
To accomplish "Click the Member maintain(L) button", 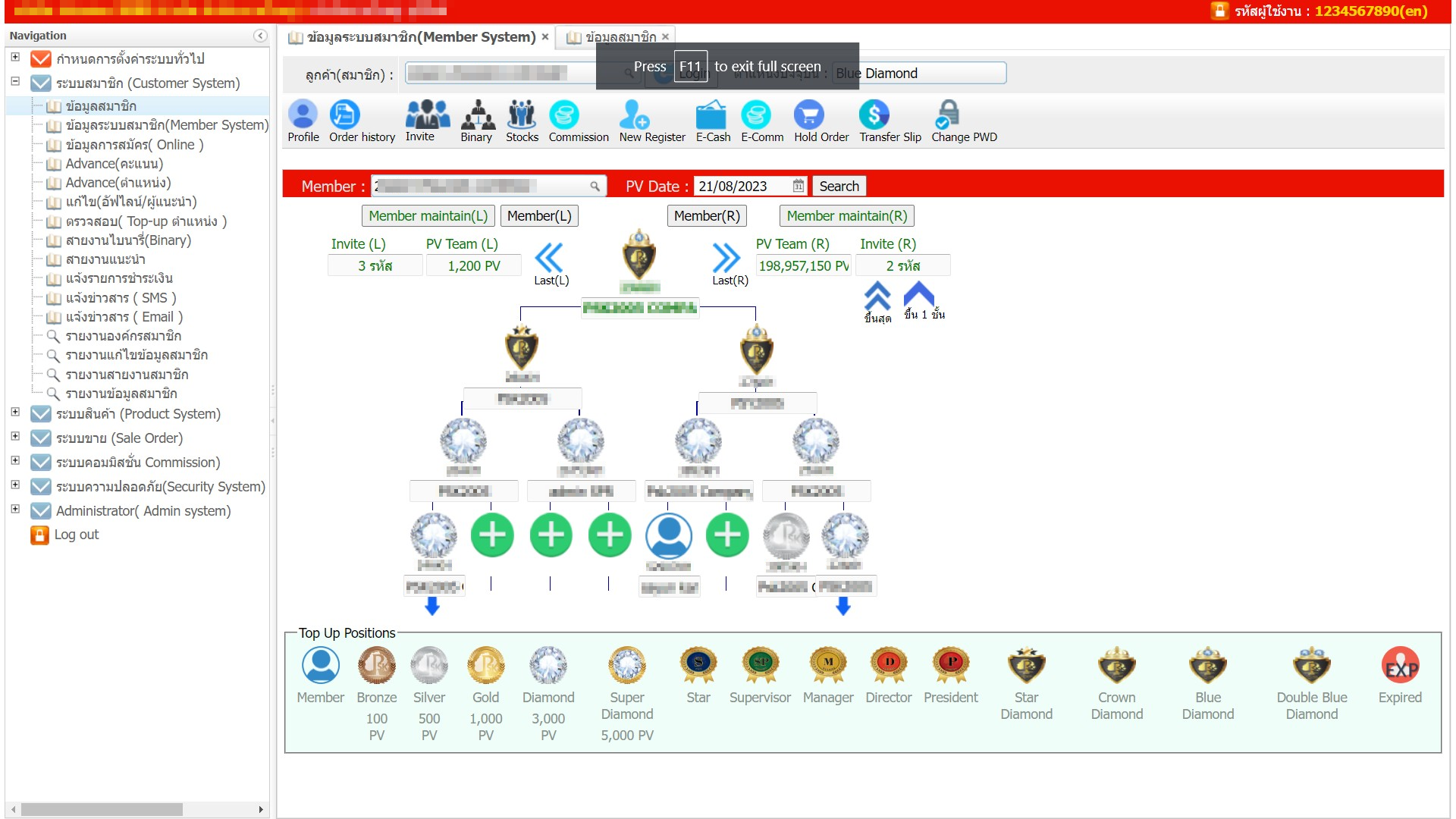I will coord(428,216).
